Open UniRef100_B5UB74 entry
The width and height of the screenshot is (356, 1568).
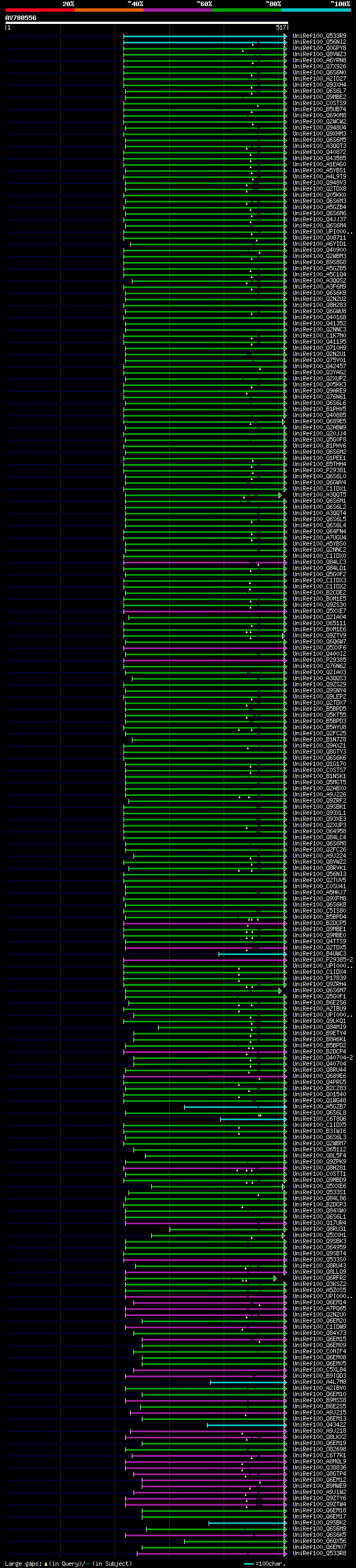pyautogui.click(x=319, y=110)
